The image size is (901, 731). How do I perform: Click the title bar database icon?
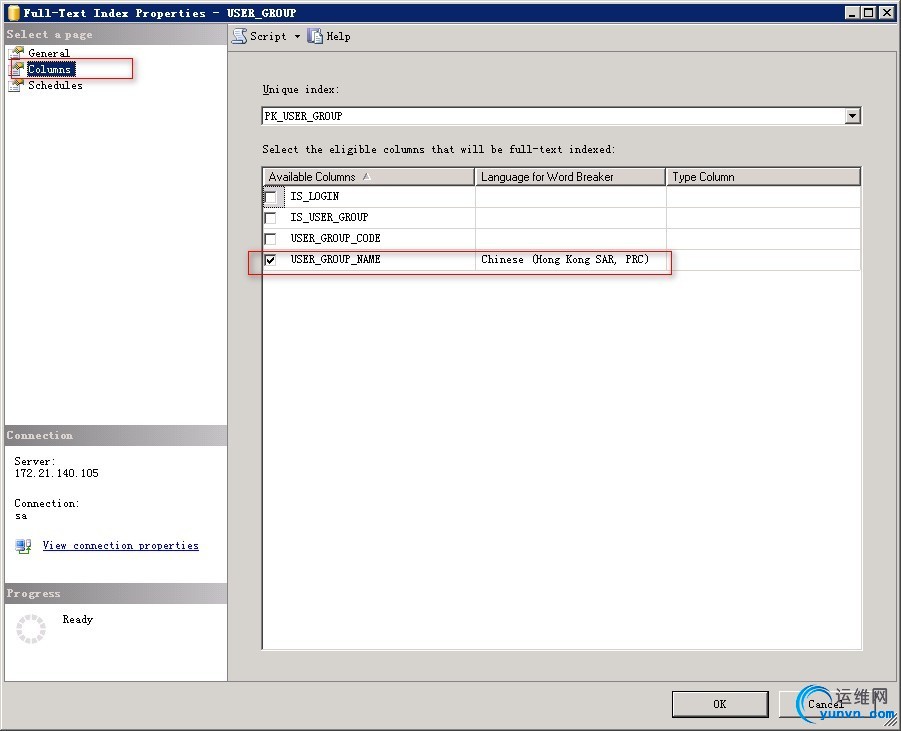[x=14, y=13]
